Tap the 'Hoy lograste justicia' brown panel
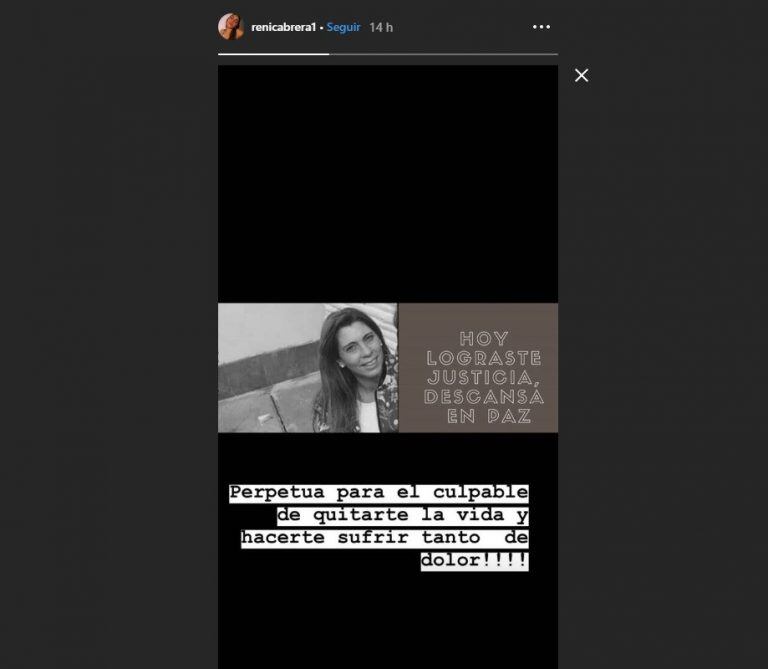The height and width of the screenshot is (669, 768). coord(478,368)
